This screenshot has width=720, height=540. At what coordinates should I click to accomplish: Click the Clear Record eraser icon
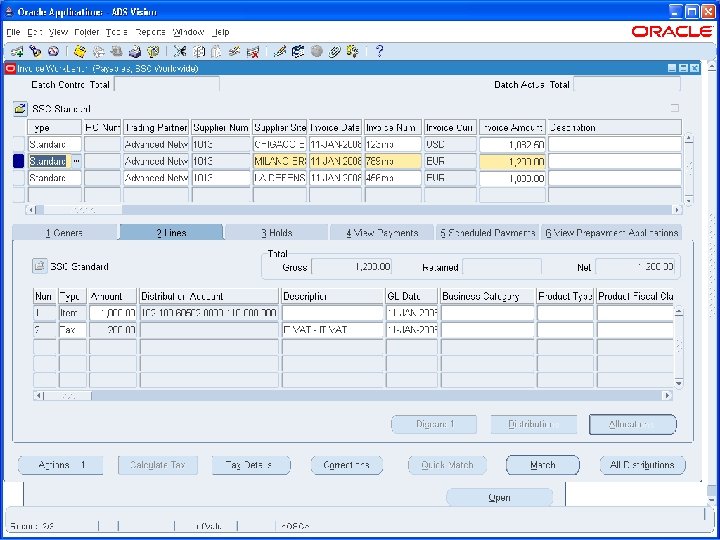click(235, 51)
